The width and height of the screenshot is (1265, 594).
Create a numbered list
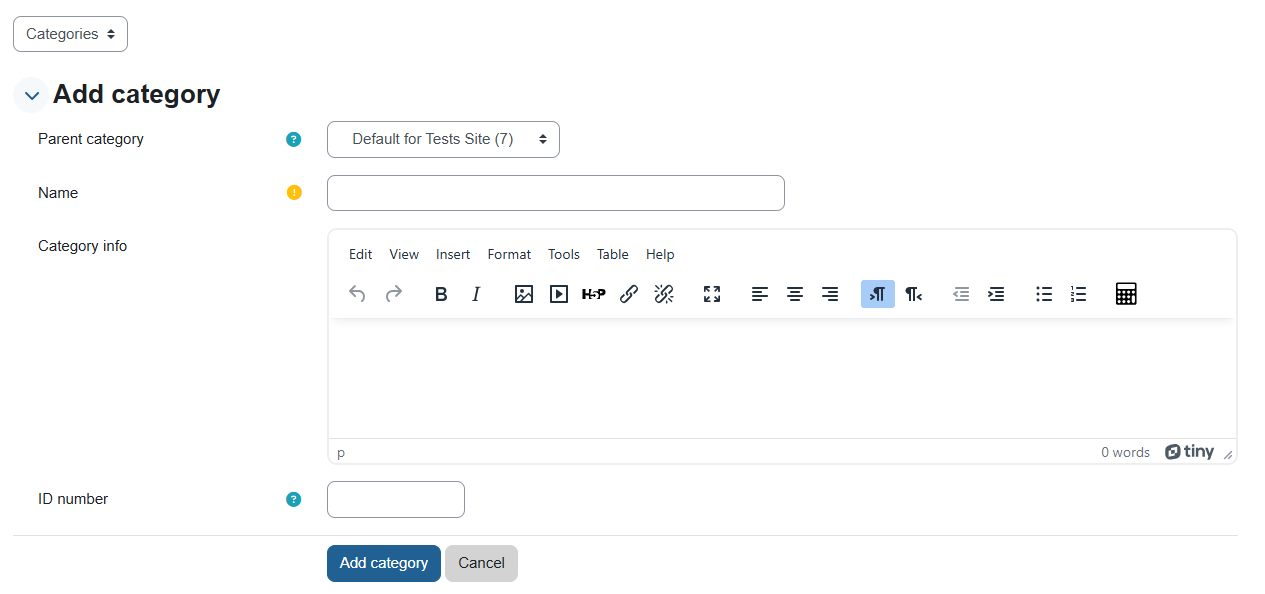point(1078,294)
